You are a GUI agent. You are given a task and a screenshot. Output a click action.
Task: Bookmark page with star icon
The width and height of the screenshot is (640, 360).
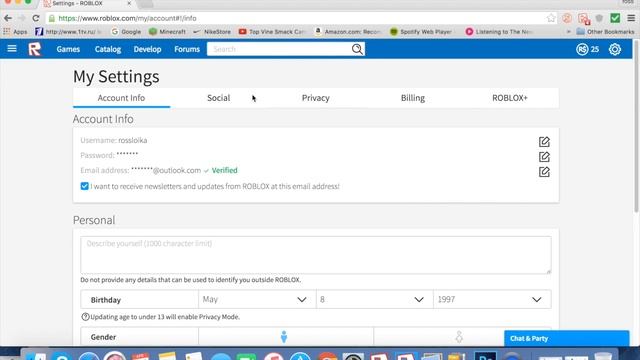[551, 18]
